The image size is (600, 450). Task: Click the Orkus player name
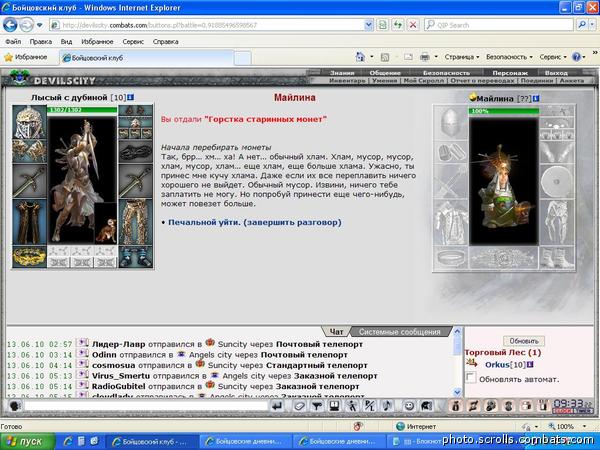[x=497, y=365]
